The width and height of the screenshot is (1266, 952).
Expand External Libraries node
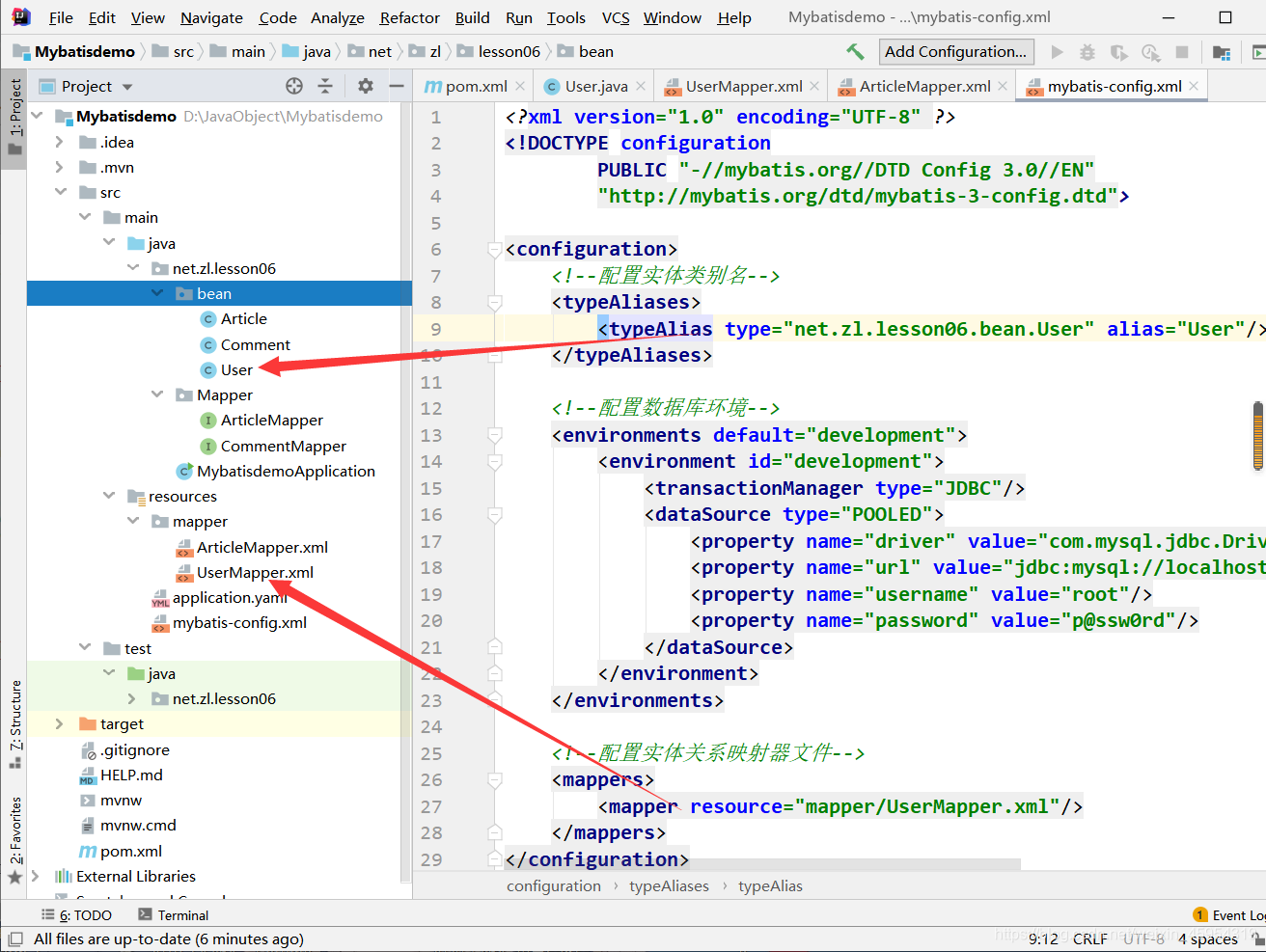pyautogui.click(x=36, y=876)
